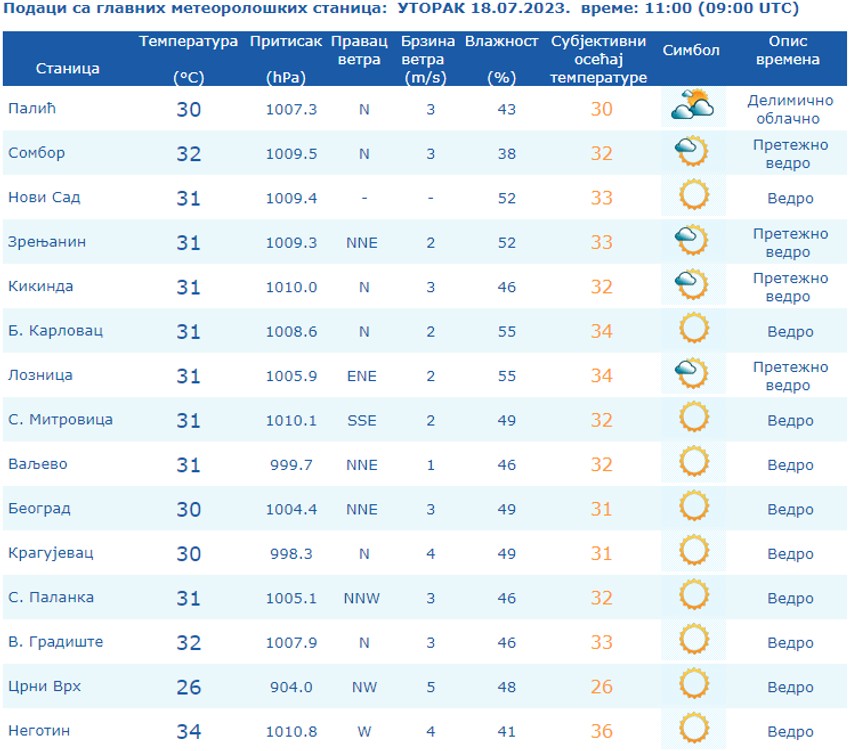Select the station name С. Паланка
Viewport: 850px width, 751px height.
click(x=51, y=597)
